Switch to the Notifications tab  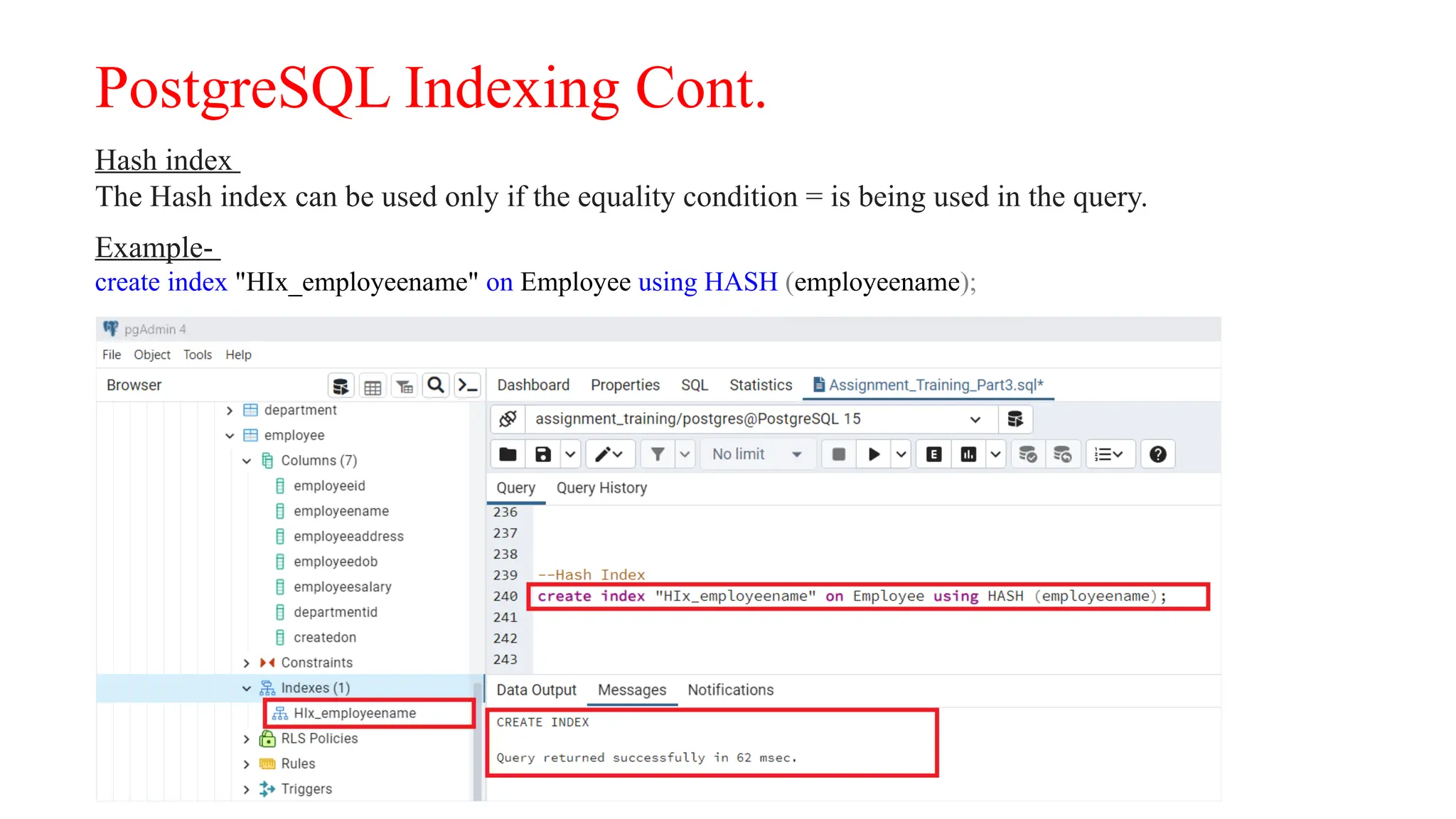tap(730, 690)
